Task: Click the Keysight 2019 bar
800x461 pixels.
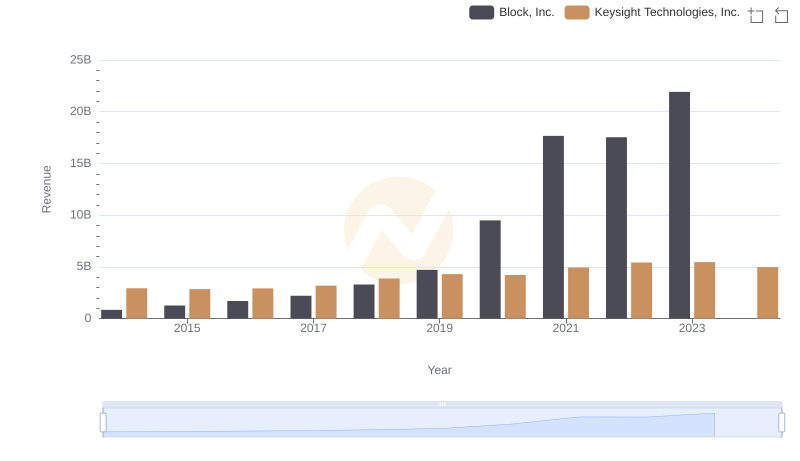Action: click(452, 296)
